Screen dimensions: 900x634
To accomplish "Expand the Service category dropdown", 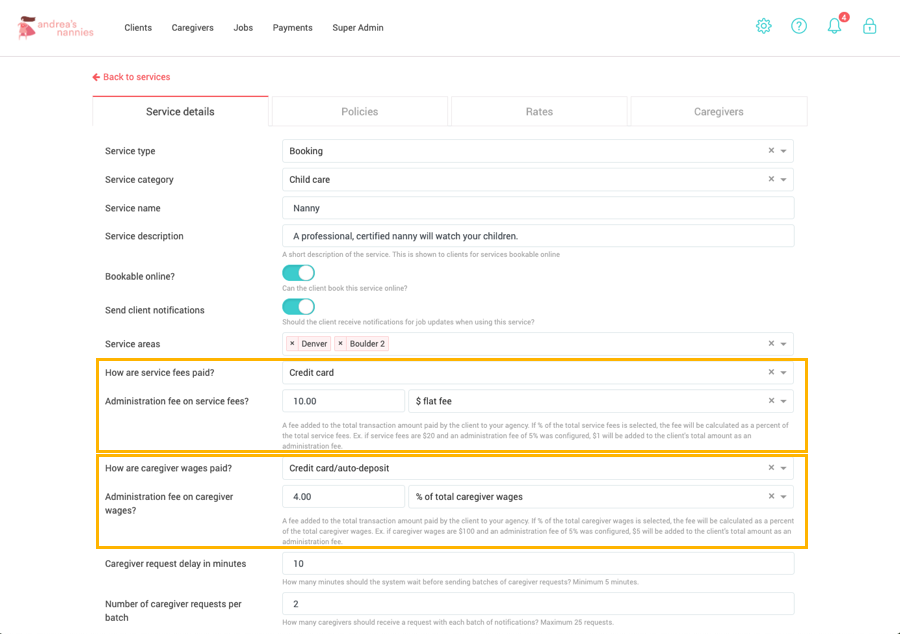I will point(783,180).
